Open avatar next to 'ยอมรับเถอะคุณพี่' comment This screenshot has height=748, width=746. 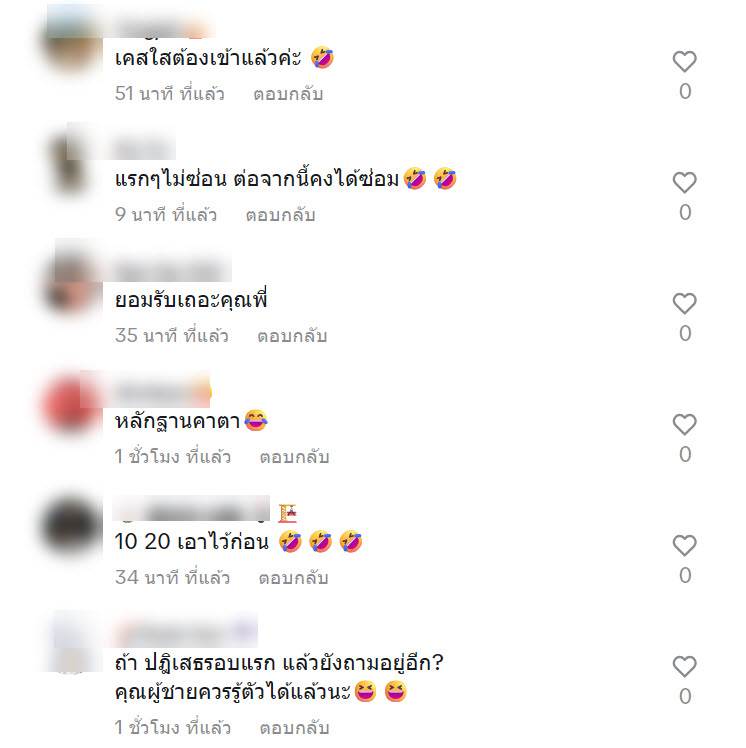(x=72, y=285)
